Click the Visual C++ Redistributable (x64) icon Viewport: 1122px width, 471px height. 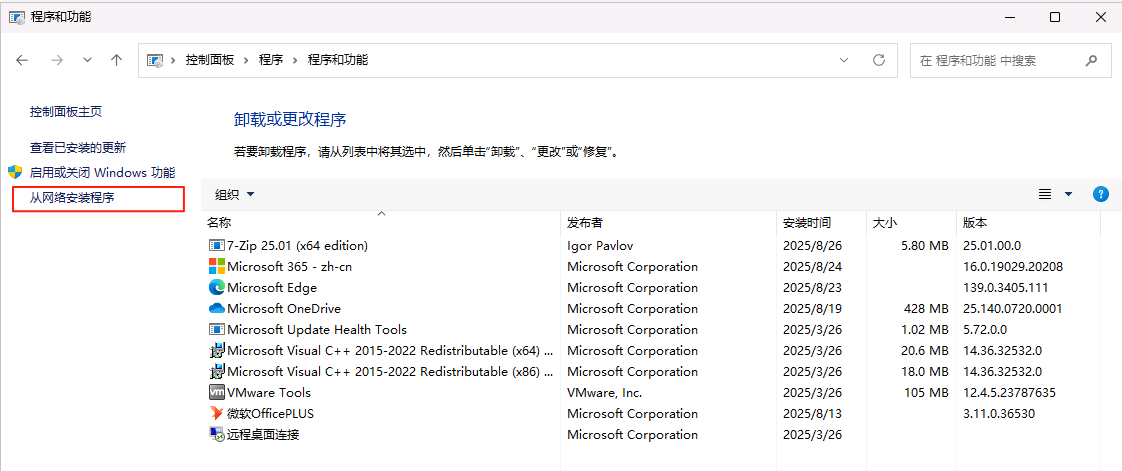pos(216,351)
